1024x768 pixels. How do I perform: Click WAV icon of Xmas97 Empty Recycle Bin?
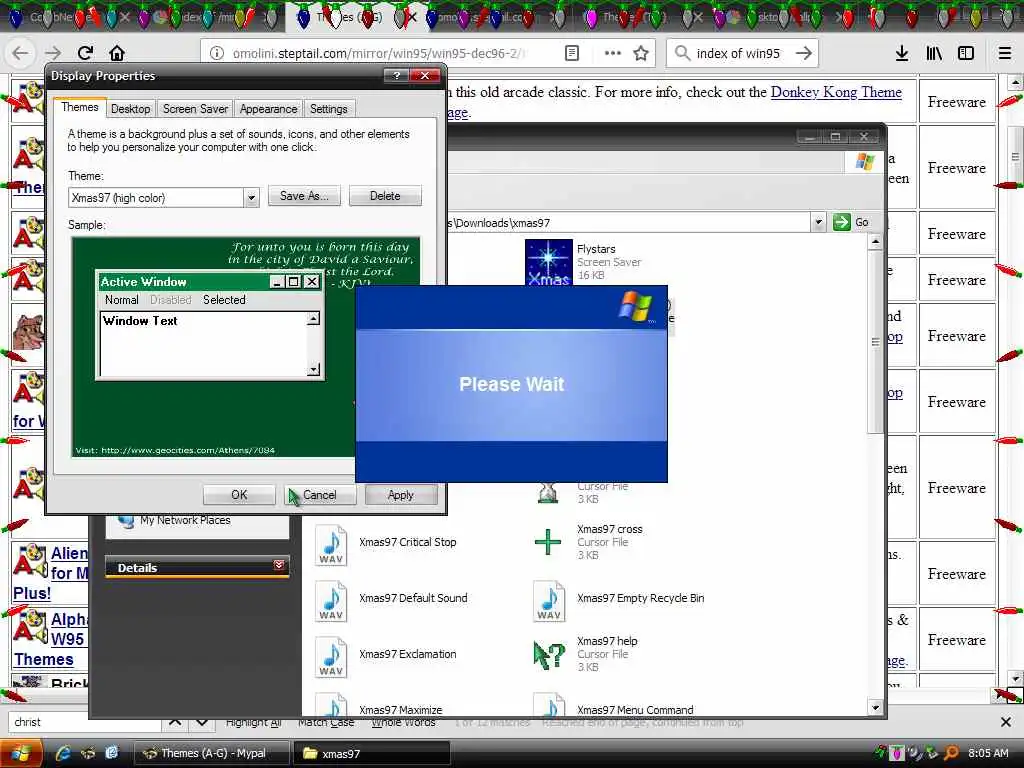pos(549,601)
